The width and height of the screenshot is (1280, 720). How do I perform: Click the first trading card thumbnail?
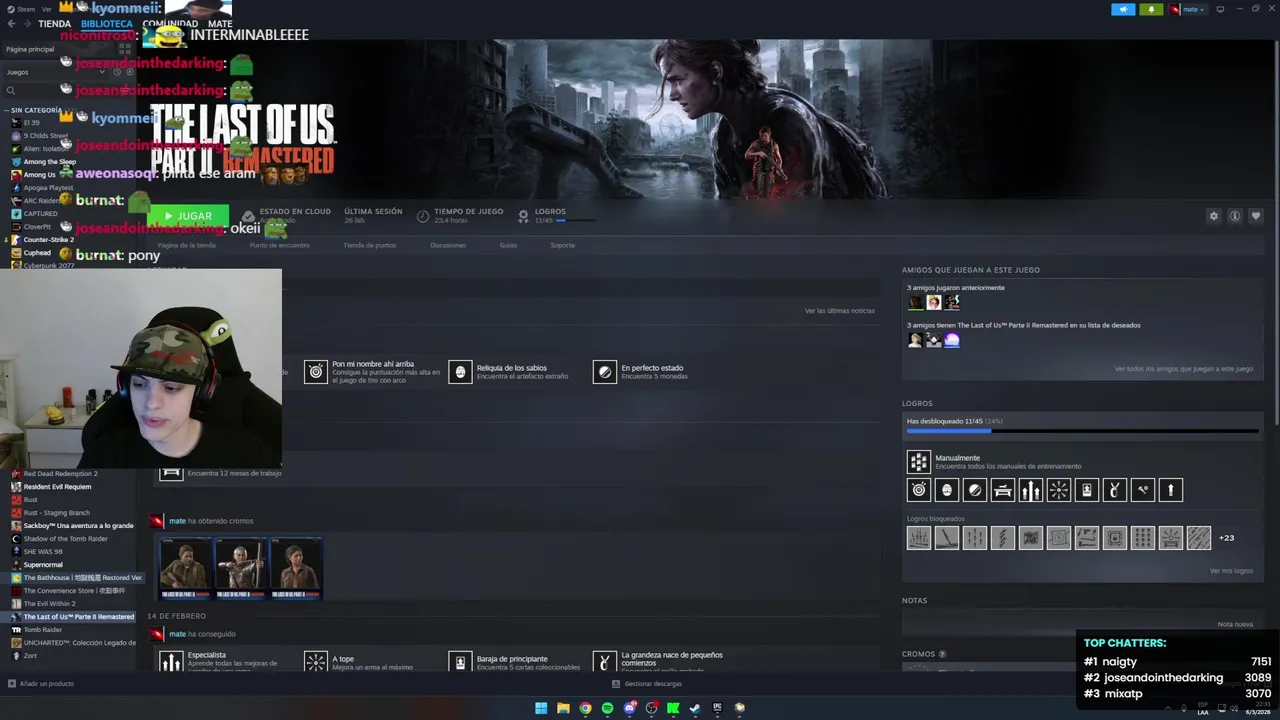point(185,568)
